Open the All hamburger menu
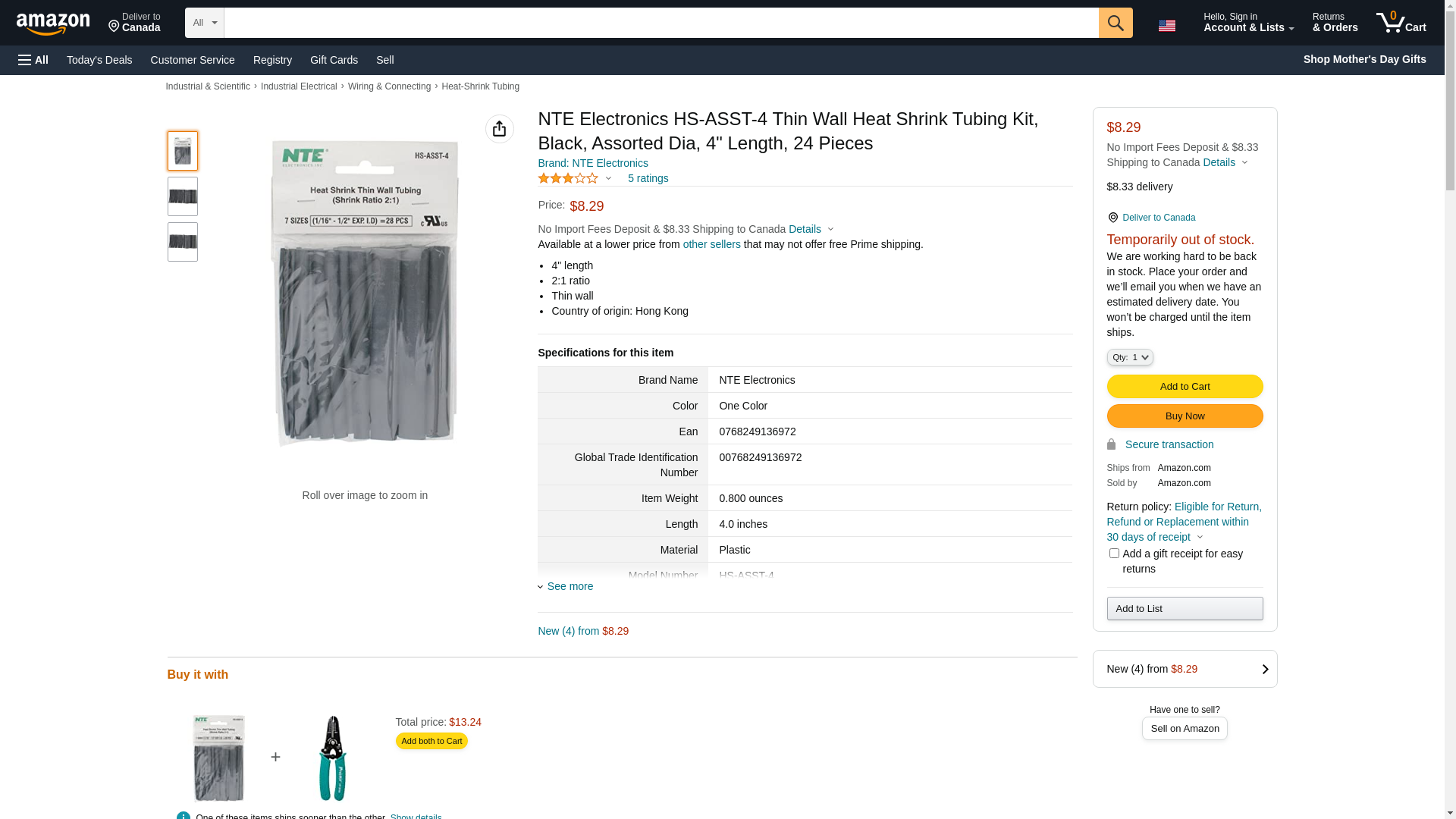The height and width of the screenshot is (819, 1456). pyautogui.click(x=33, y=60)
